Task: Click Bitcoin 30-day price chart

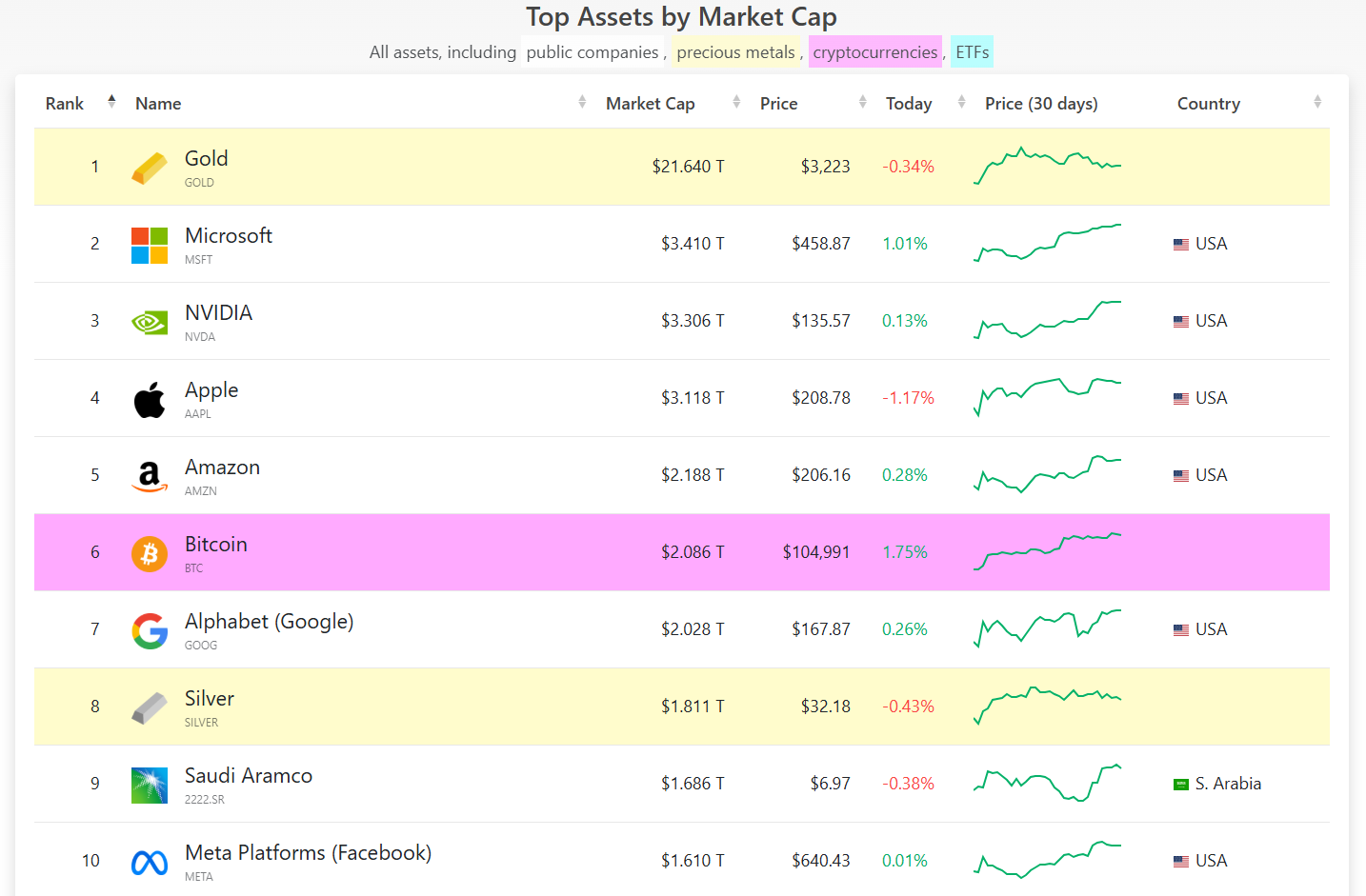Action: coord(1048,551)
